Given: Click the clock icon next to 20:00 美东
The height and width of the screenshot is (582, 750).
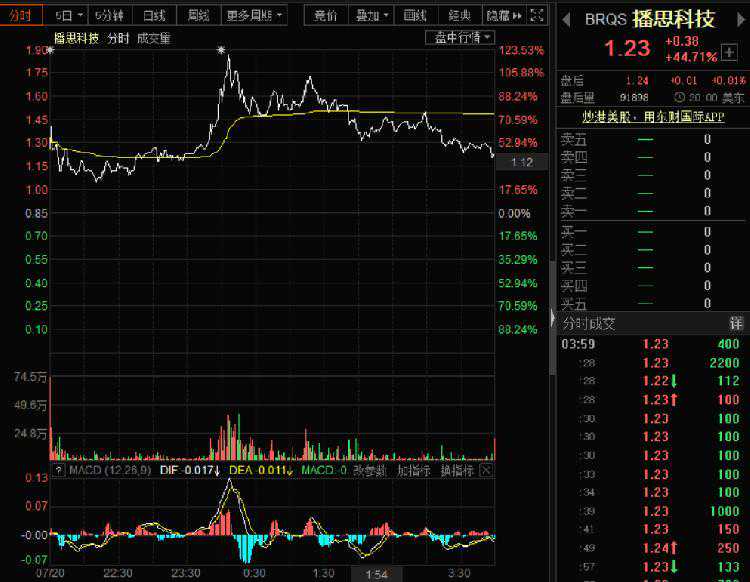Looking at the screenshot, I should pos(680,97).
